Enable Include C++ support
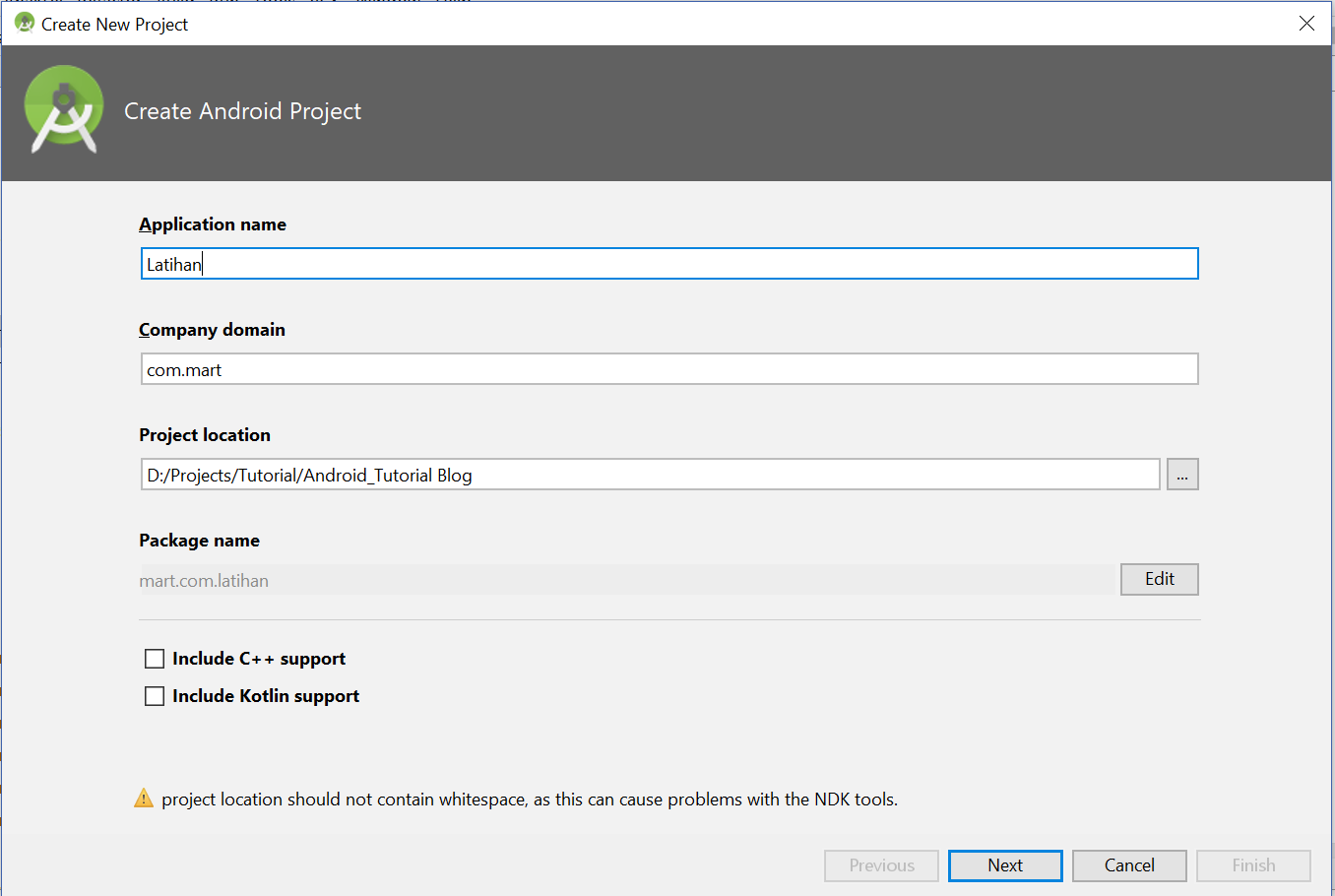This screenshot has height=896, width=1335. (x=154, y=658)
